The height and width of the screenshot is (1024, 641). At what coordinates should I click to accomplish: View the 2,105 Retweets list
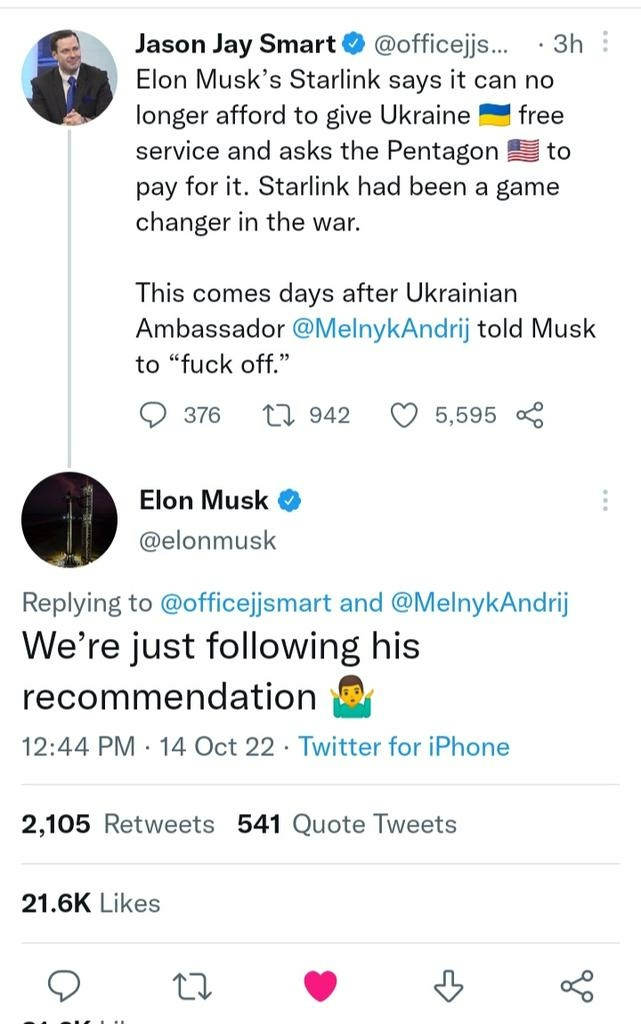coord(118,824)
